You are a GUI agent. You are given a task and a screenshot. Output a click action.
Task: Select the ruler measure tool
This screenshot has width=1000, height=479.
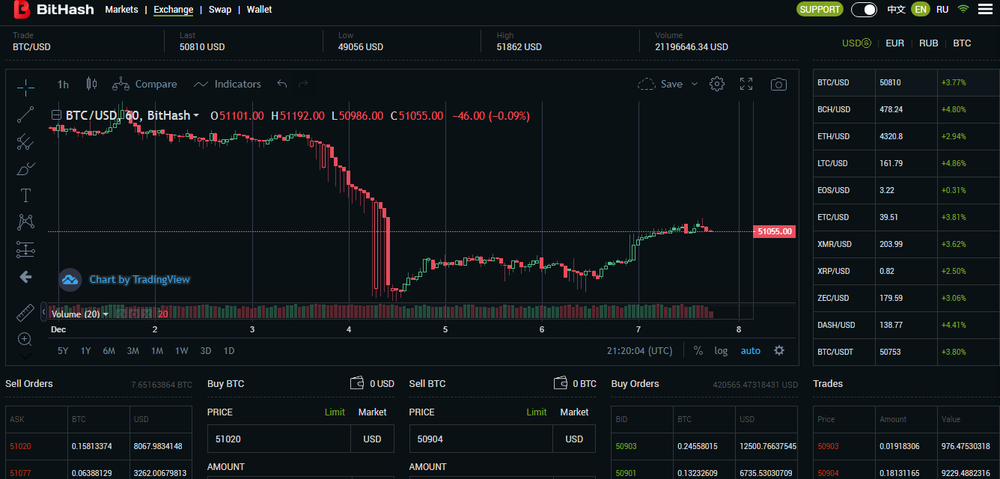click(x=26, y=313)
